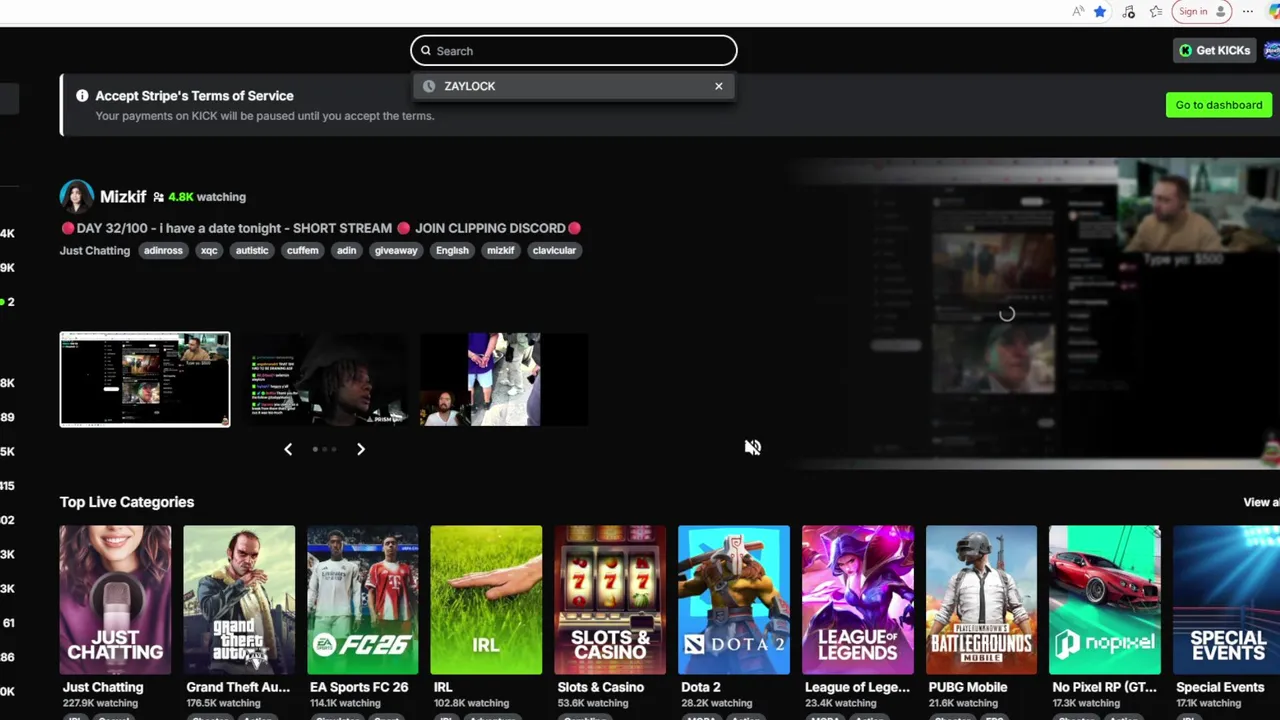Click the magnifier icon in search box

[425, 51]
